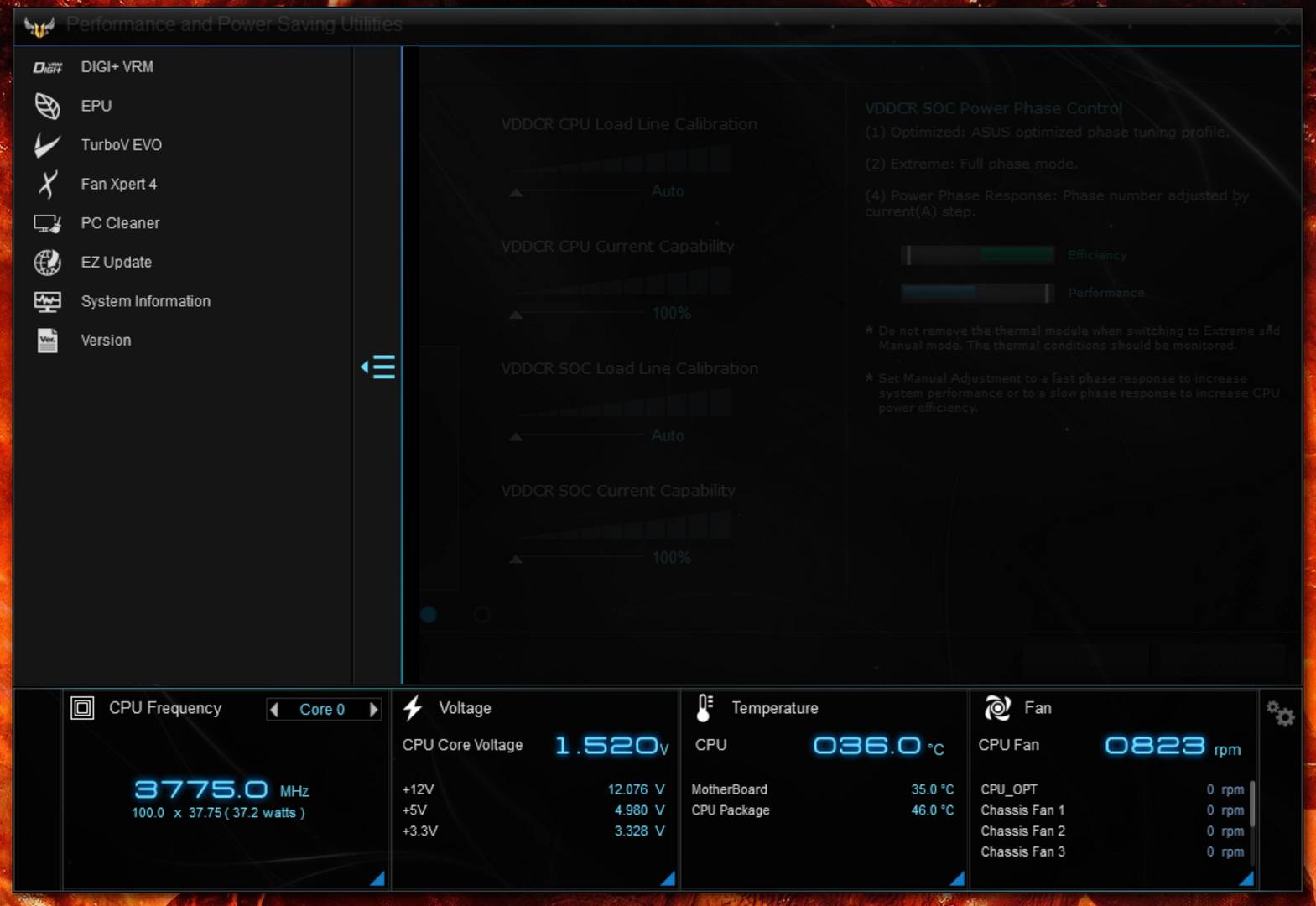Image resolution: width=1316 pixels, height=906 pixels.
Task: Click the 3775.0 MHz frequency readout
Action: pyautogui.click(x=221, y=789)
